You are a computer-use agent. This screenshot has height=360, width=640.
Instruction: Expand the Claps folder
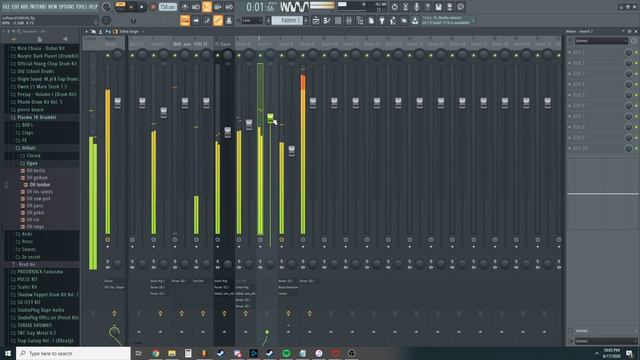[x=27, y=133]
